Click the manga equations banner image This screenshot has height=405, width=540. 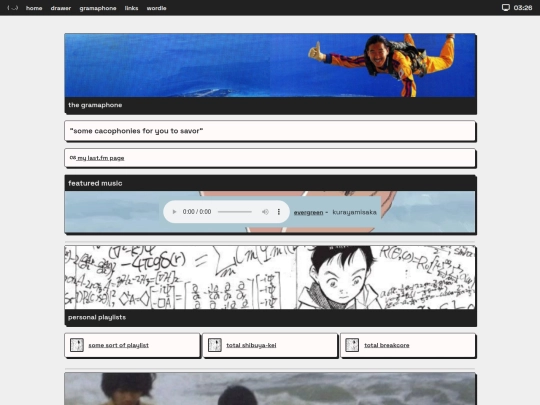pyautogui.click(x=270, y=277)
